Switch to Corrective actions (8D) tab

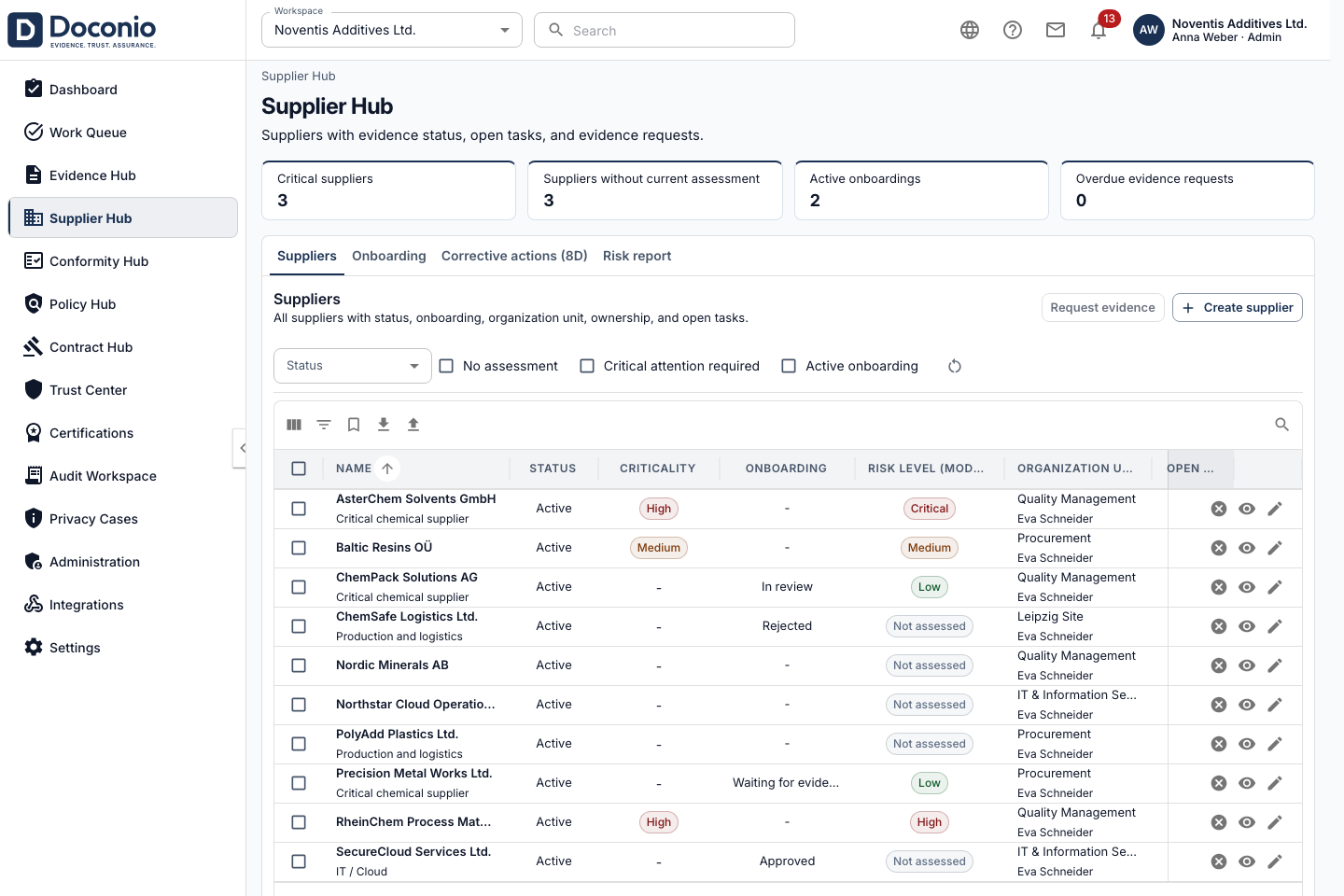(514, 256)
